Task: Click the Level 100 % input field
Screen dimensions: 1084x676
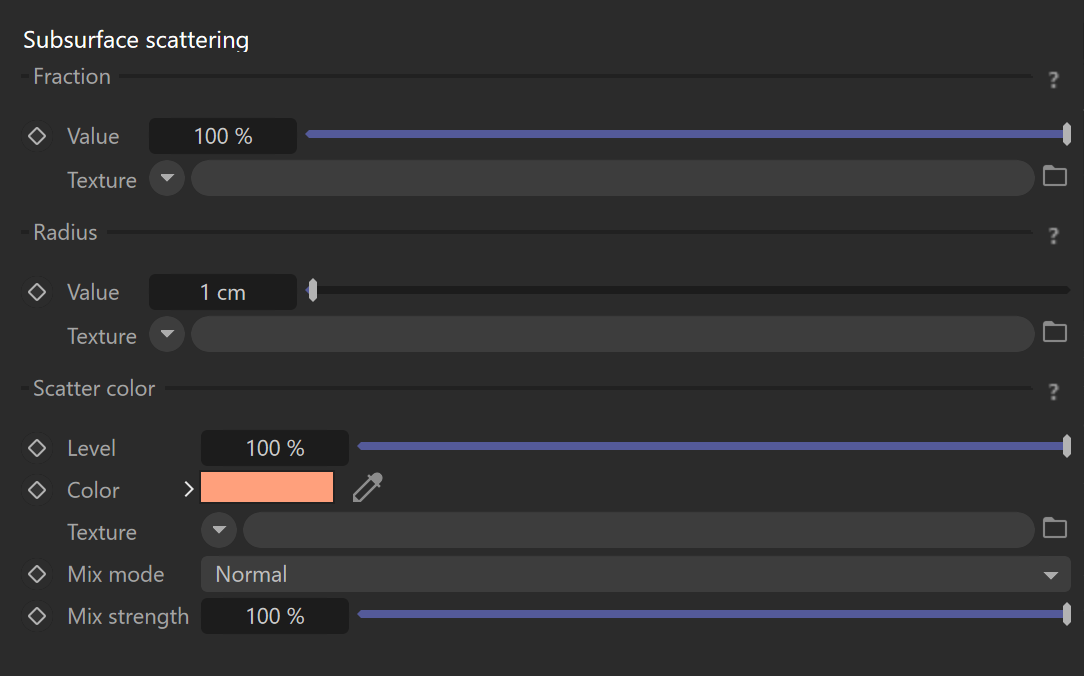Action: pyautogui.click(x=274, y=448)
